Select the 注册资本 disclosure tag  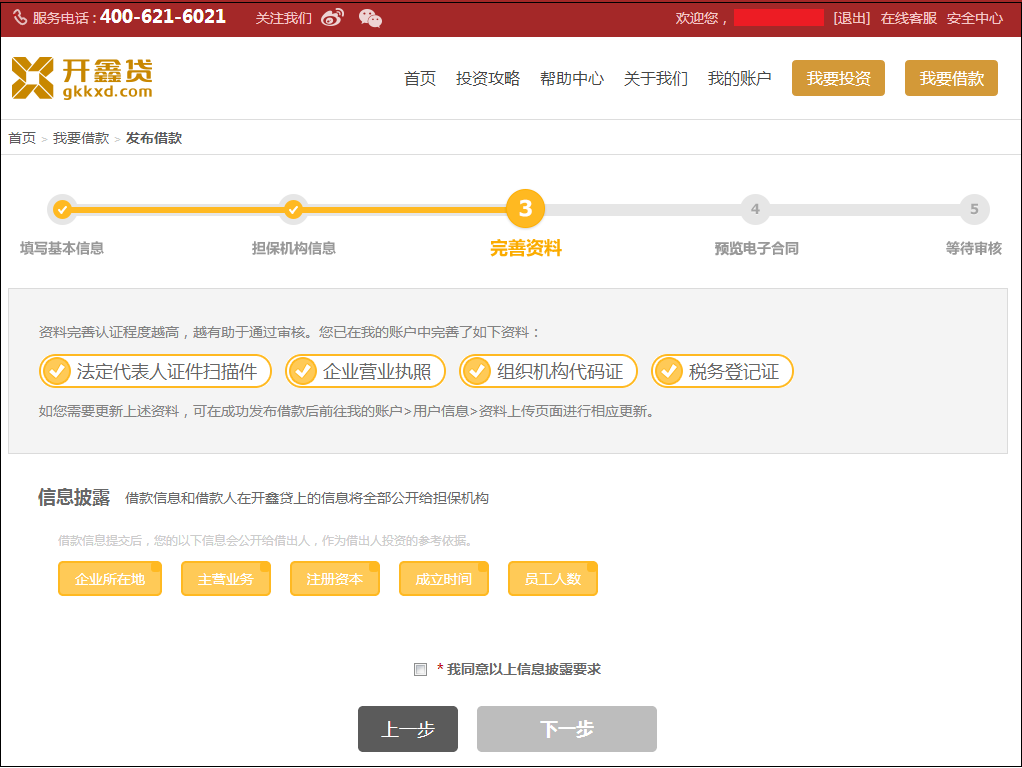click(334, 579)
